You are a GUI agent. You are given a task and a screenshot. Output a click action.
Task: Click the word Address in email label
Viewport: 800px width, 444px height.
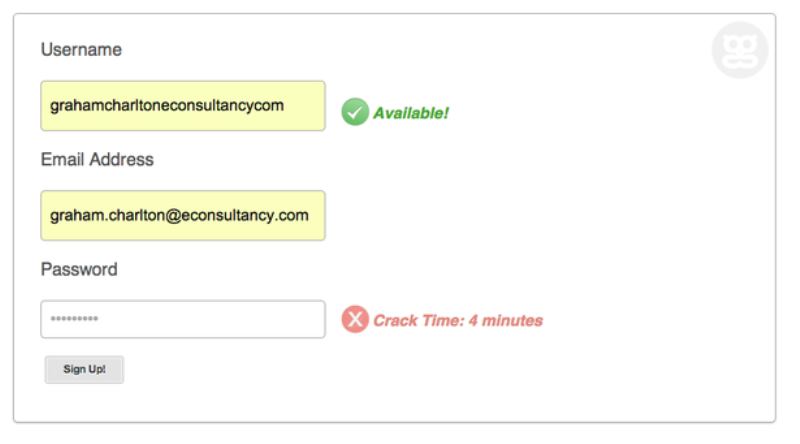tap(121, 159)
